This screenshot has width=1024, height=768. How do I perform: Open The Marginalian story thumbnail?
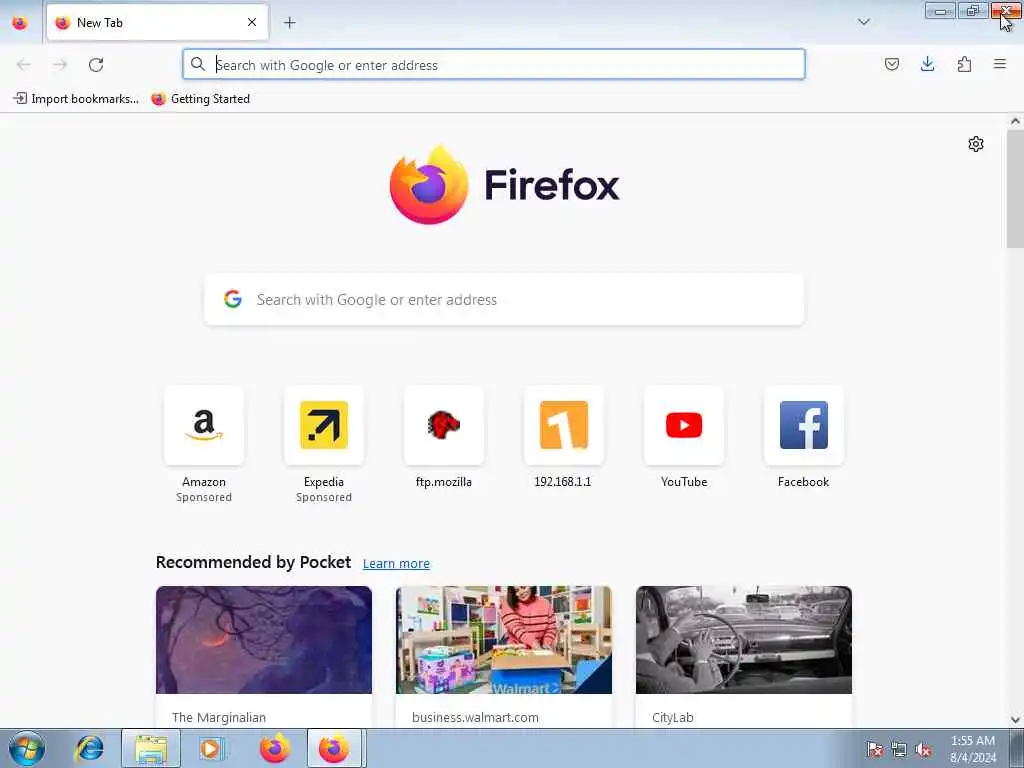(264, 640)
